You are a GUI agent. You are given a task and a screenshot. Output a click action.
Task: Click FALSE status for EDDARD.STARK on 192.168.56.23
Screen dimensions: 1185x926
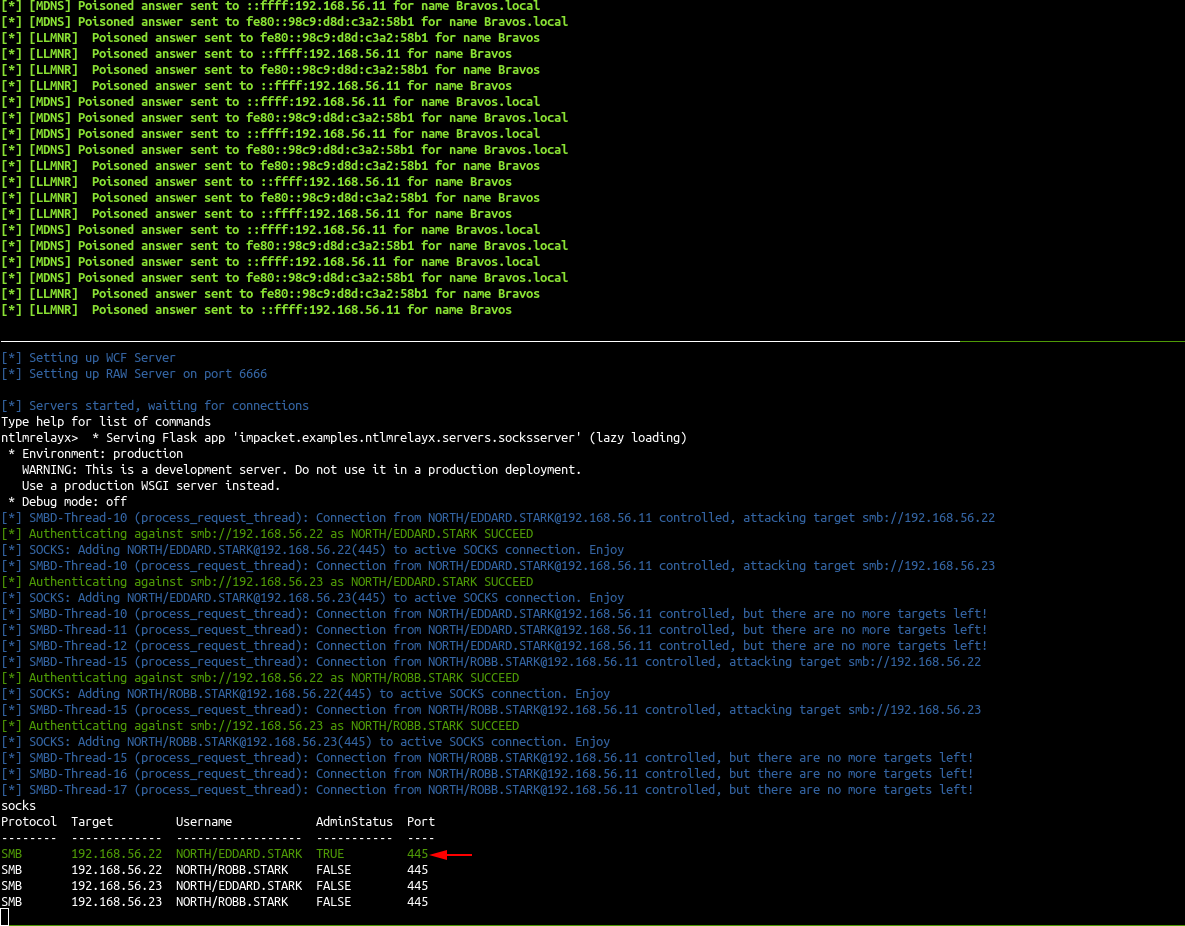[x=333, y=886]
